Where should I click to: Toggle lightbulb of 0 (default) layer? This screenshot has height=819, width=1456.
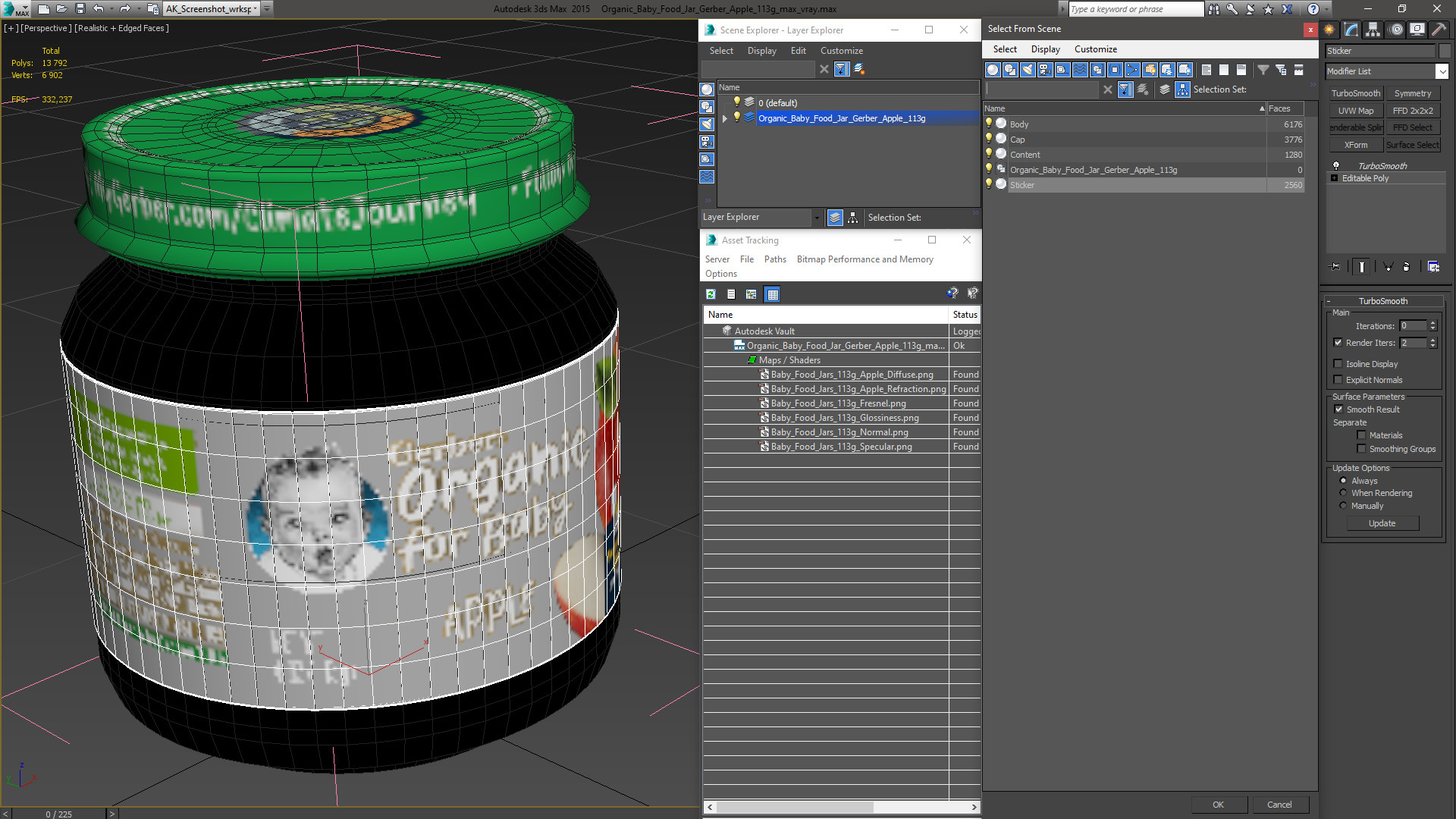pyautogui.click(x=736, y=102)
